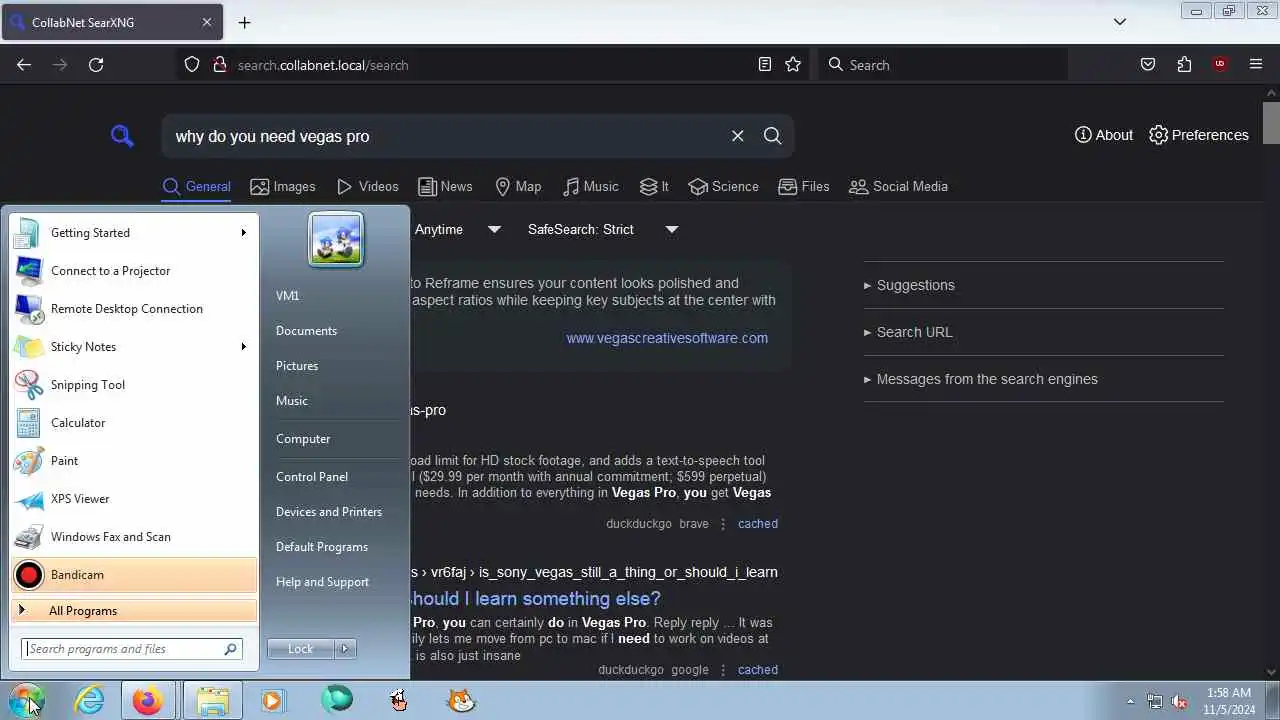Viewport: 1280px width, 720px height.
Task: Open www.vegascreativesoftware.com link
Action: tap(667, 338)
